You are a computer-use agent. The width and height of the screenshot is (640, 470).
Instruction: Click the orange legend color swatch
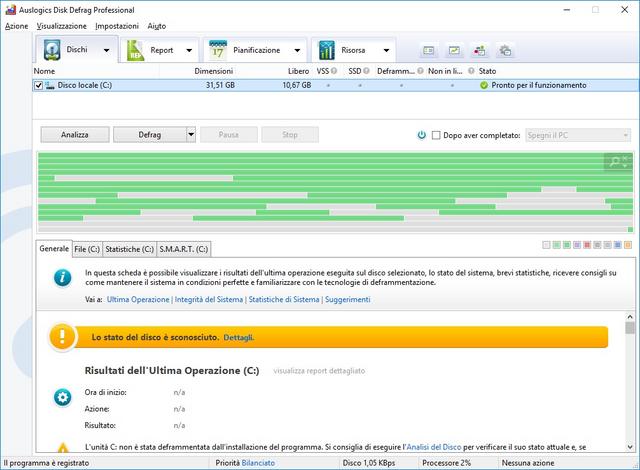pyautogui.click(x=628, y=245)
